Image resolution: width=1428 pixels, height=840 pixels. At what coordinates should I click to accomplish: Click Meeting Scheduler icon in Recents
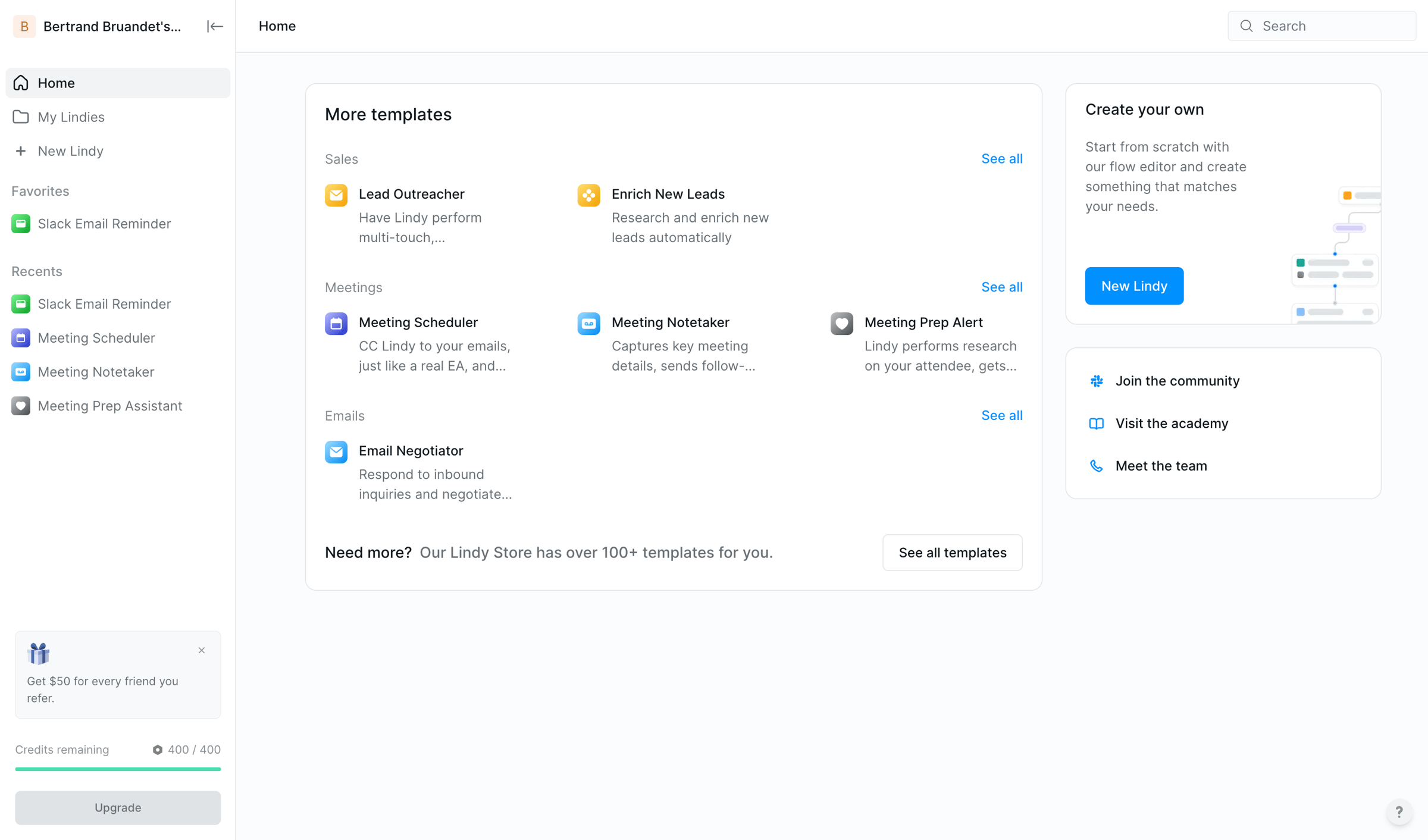tap(21, 338)
